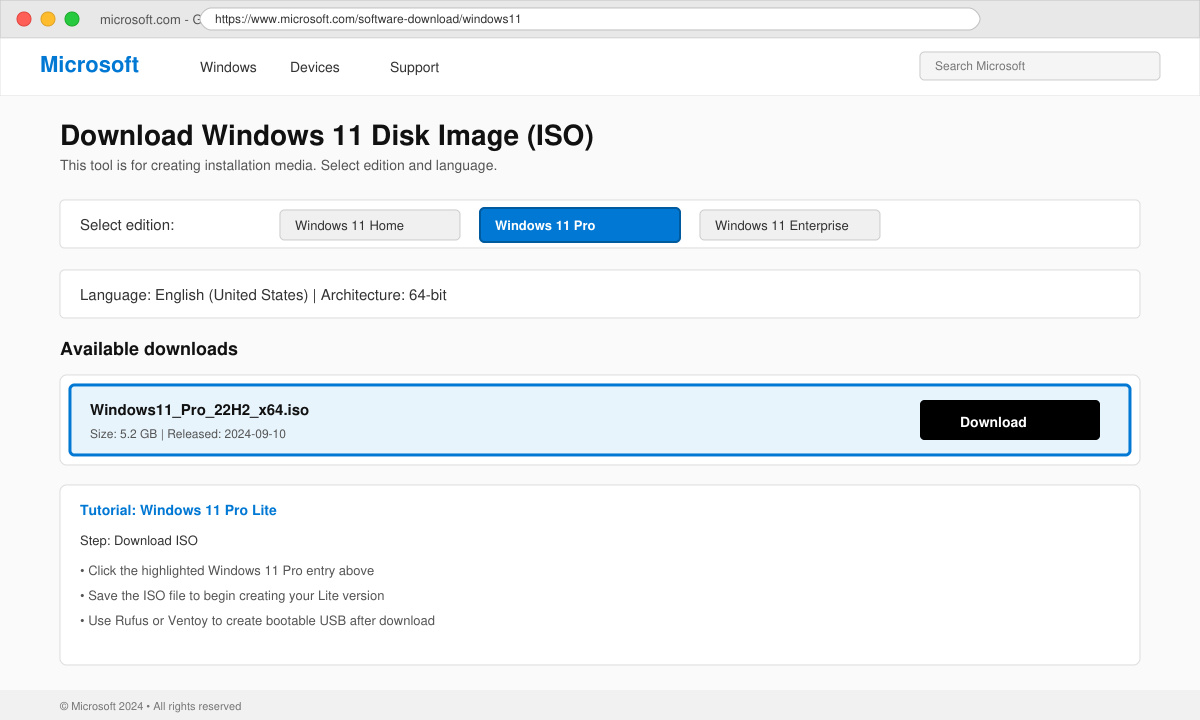Click the Search Microsoft input field

[1040, 66]
